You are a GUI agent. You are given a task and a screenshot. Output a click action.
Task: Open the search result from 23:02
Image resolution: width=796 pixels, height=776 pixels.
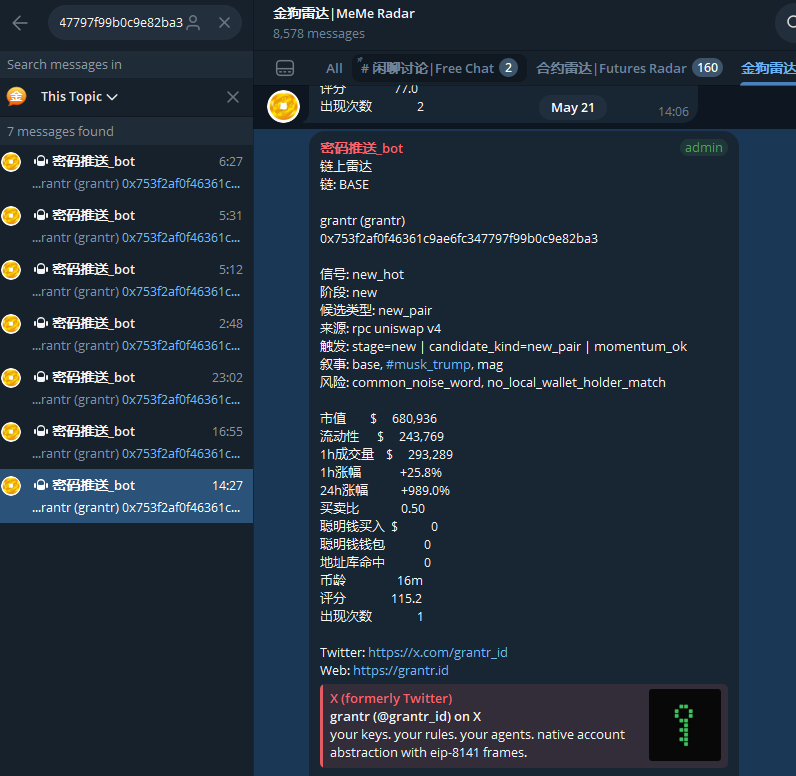coord(126,388)
